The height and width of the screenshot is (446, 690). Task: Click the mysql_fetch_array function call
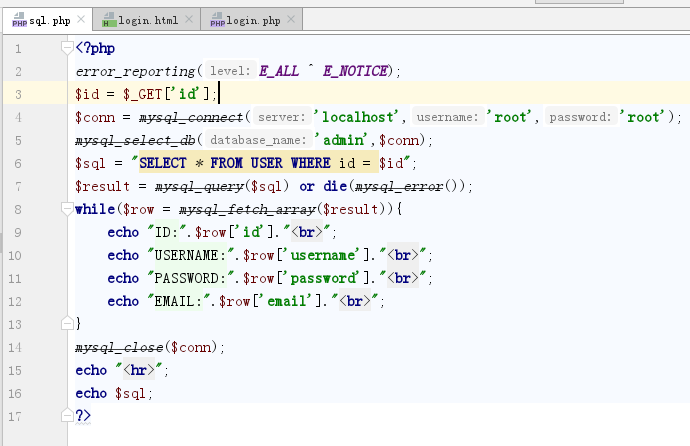click(x=247, y=209)
